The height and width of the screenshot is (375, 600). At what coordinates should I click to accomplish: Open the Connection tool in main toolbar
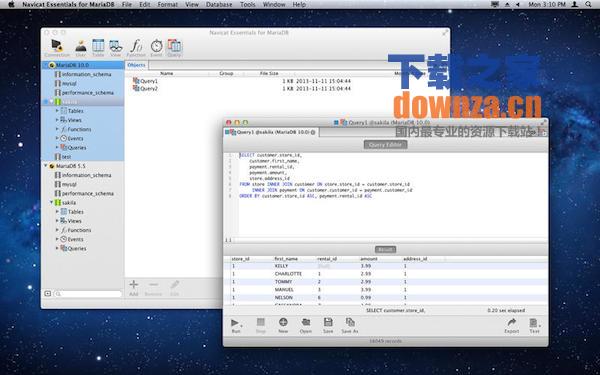(57, 48)
